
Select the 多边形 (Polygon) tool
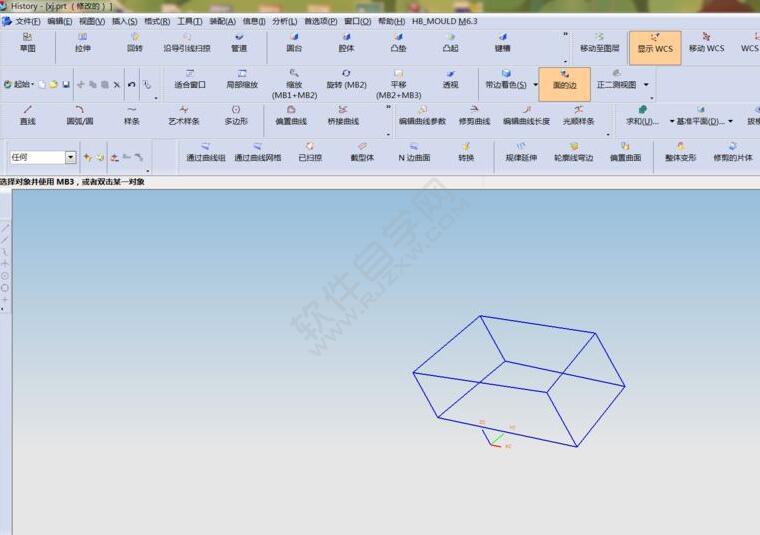click(236, 116)
